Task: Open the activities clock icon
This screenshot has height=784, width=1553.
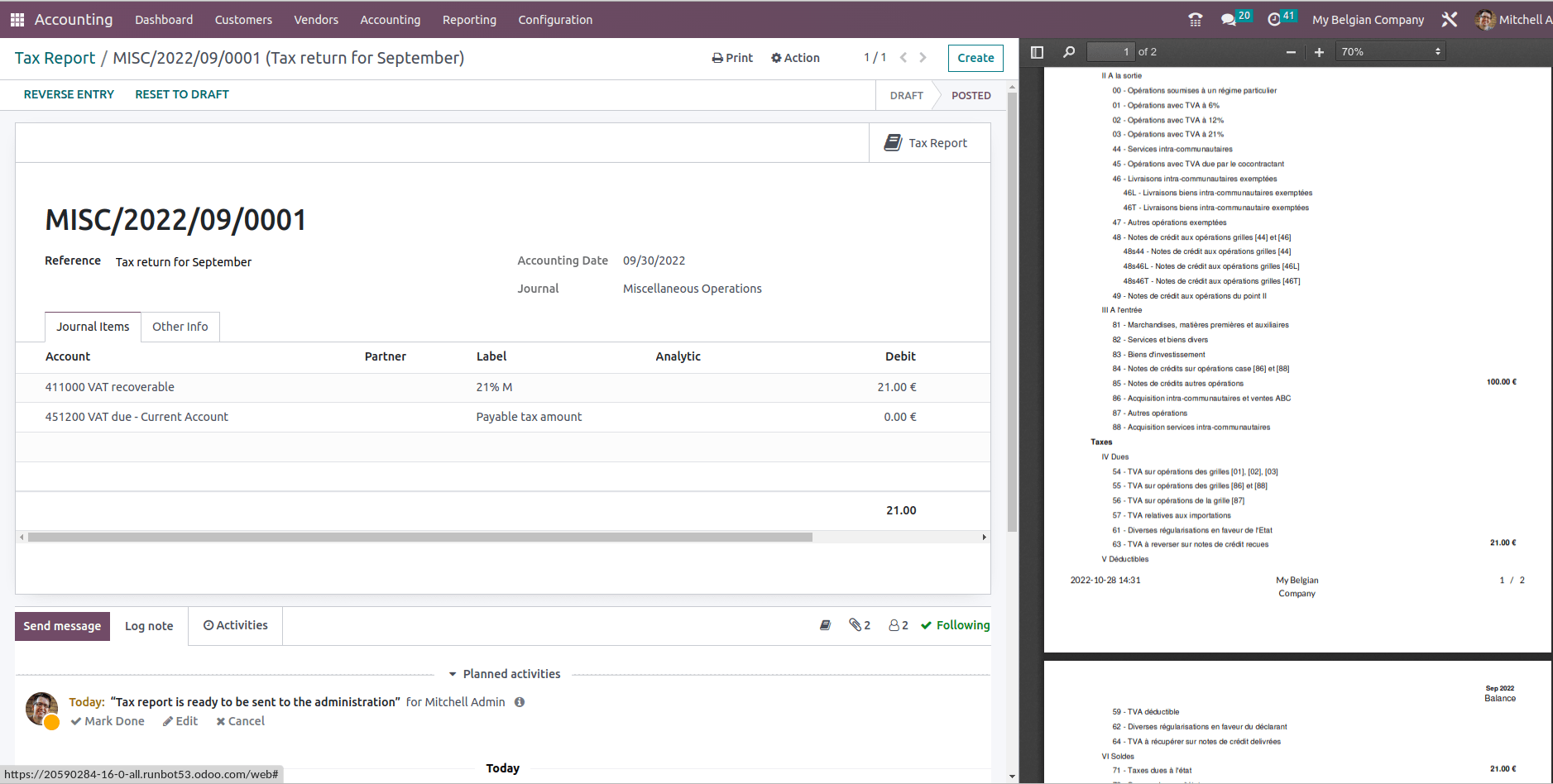Action: click(1274, 20)
